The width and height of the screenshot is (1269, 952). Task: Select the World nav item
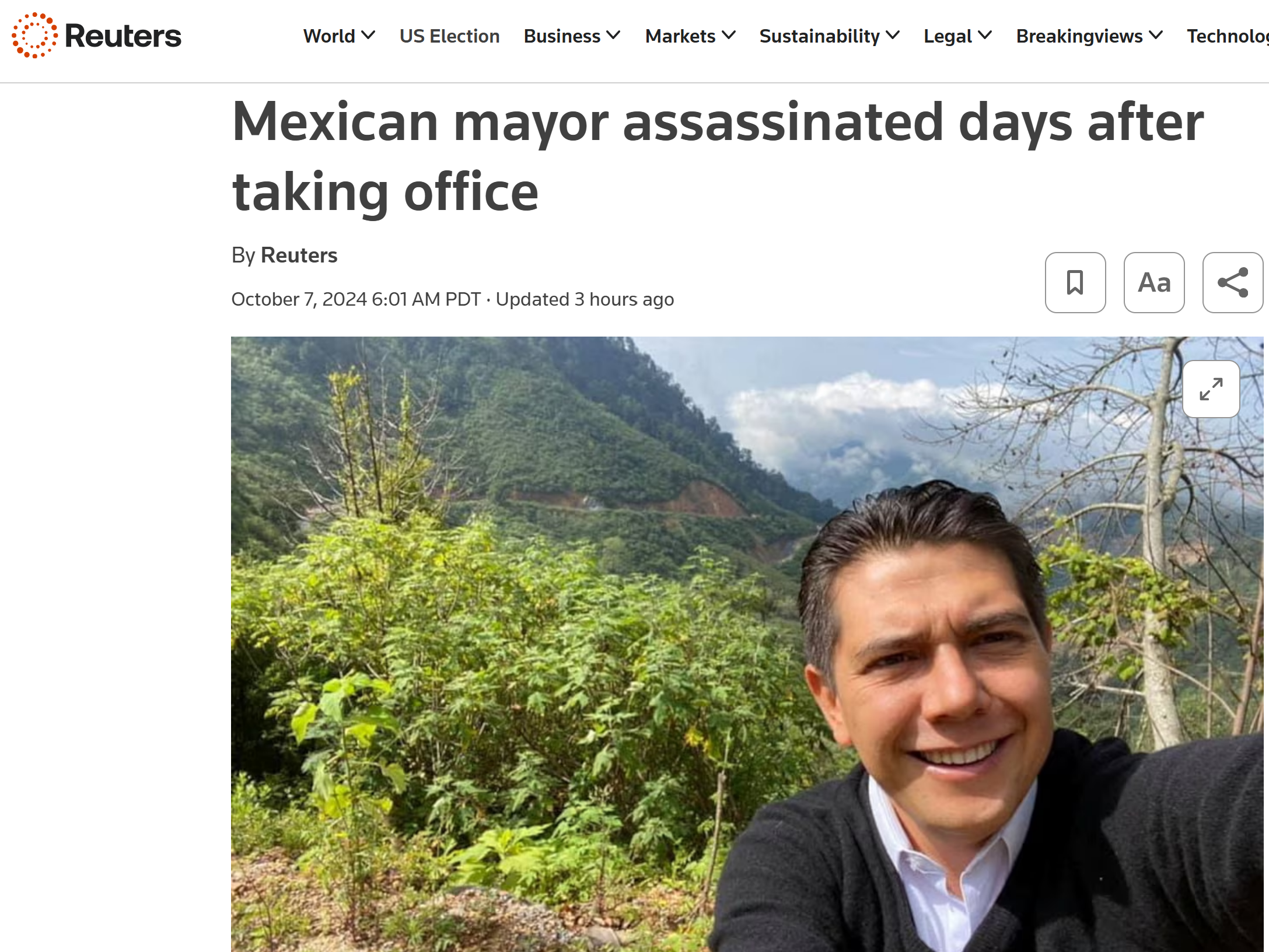pyautogui.click(x=329, y=36)
